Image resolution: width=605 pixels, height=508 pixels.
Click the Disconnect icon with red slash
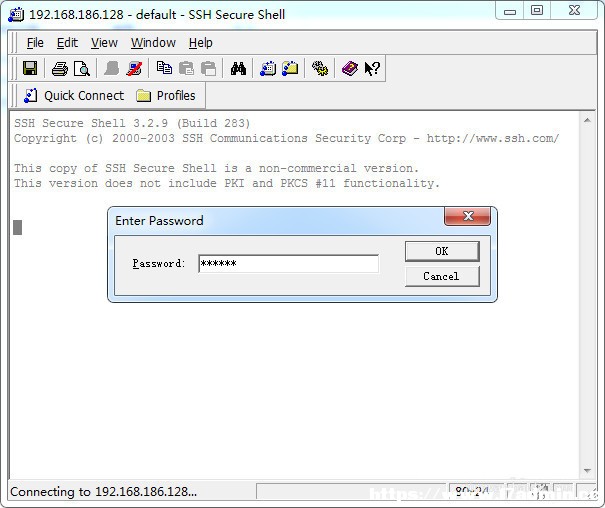[x=134, y=69]
